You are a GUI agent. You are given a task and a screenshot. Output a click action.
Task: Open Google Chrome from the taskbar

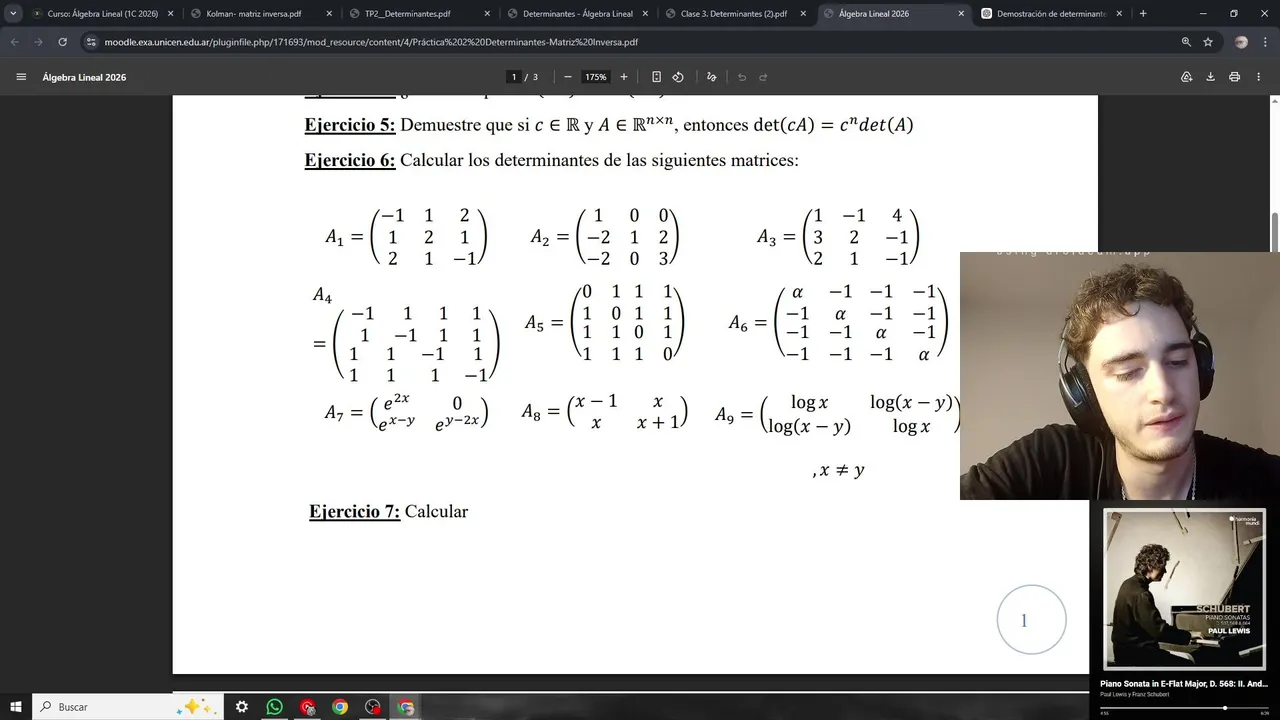pos(340,707)
